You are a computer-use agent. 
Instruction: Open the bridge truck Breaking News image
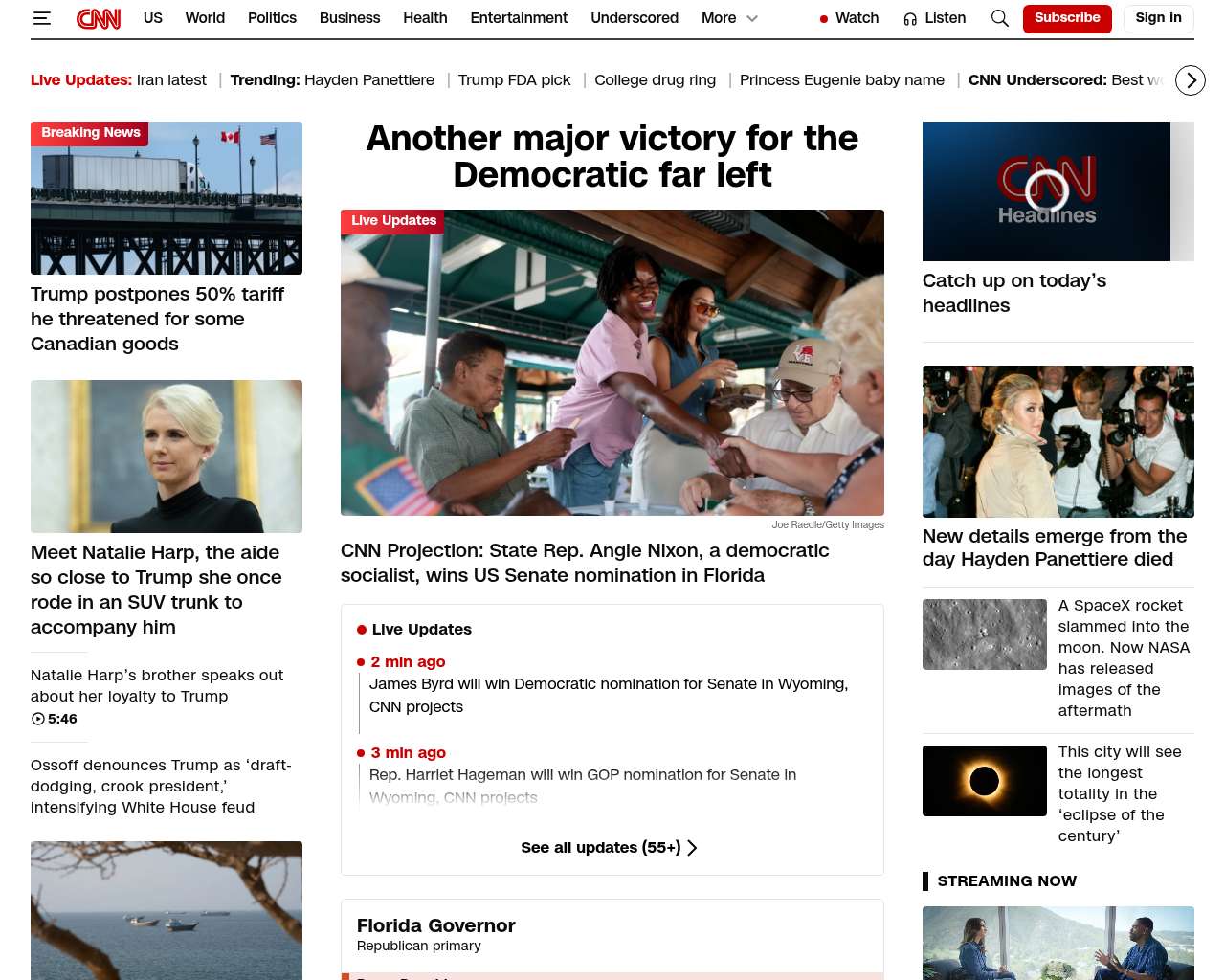[x=167, y=198]
